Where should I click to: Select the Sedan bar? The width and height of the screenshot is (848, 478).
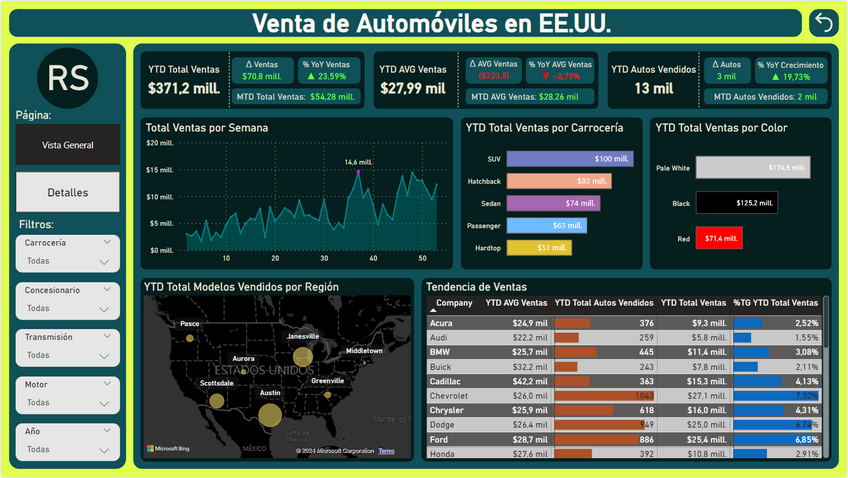click(x=553, y=203)
